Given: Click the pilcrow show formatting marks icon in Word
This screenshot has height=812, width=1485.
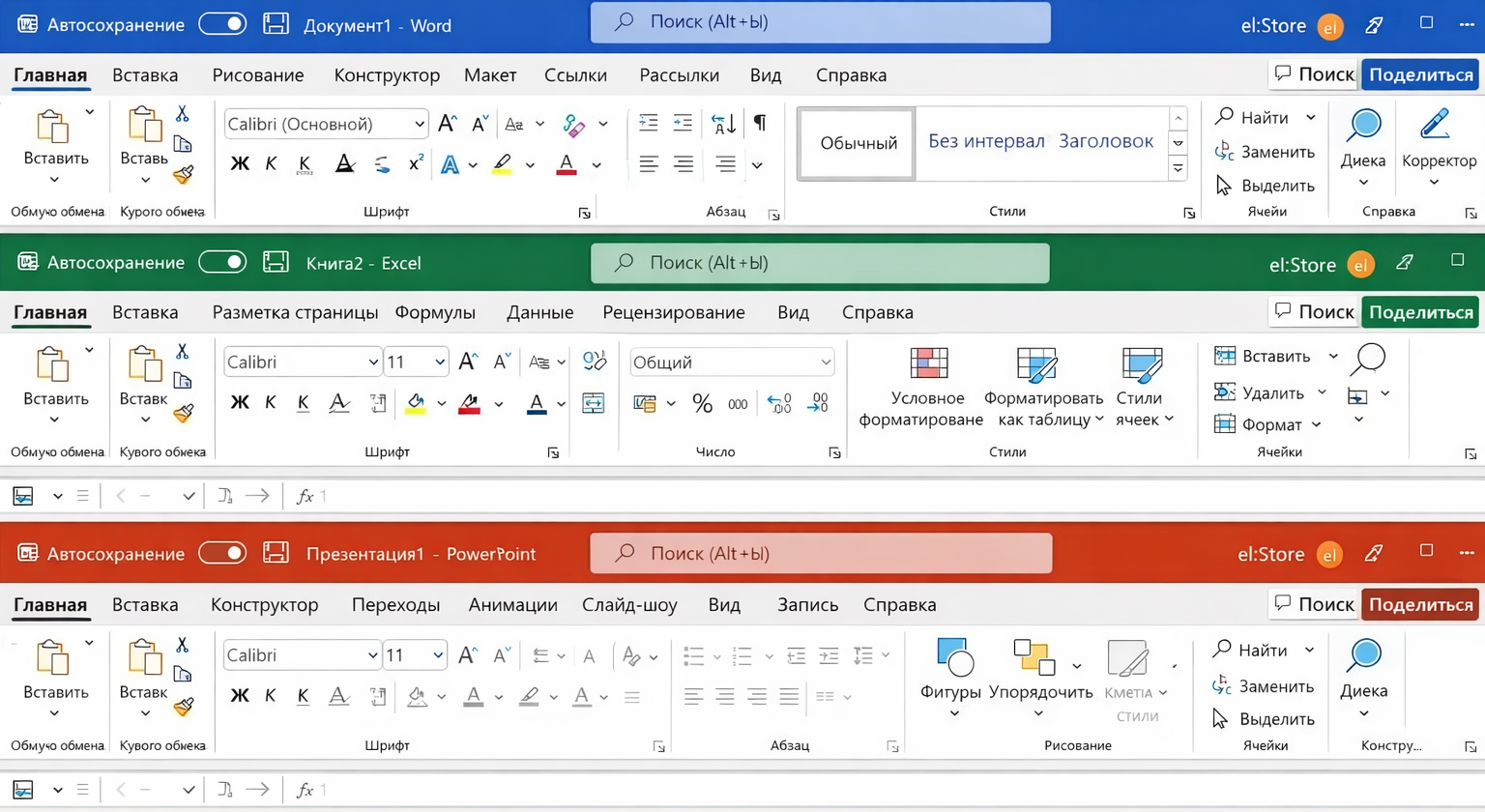Looking at the screenshot, I should point(760,123).
